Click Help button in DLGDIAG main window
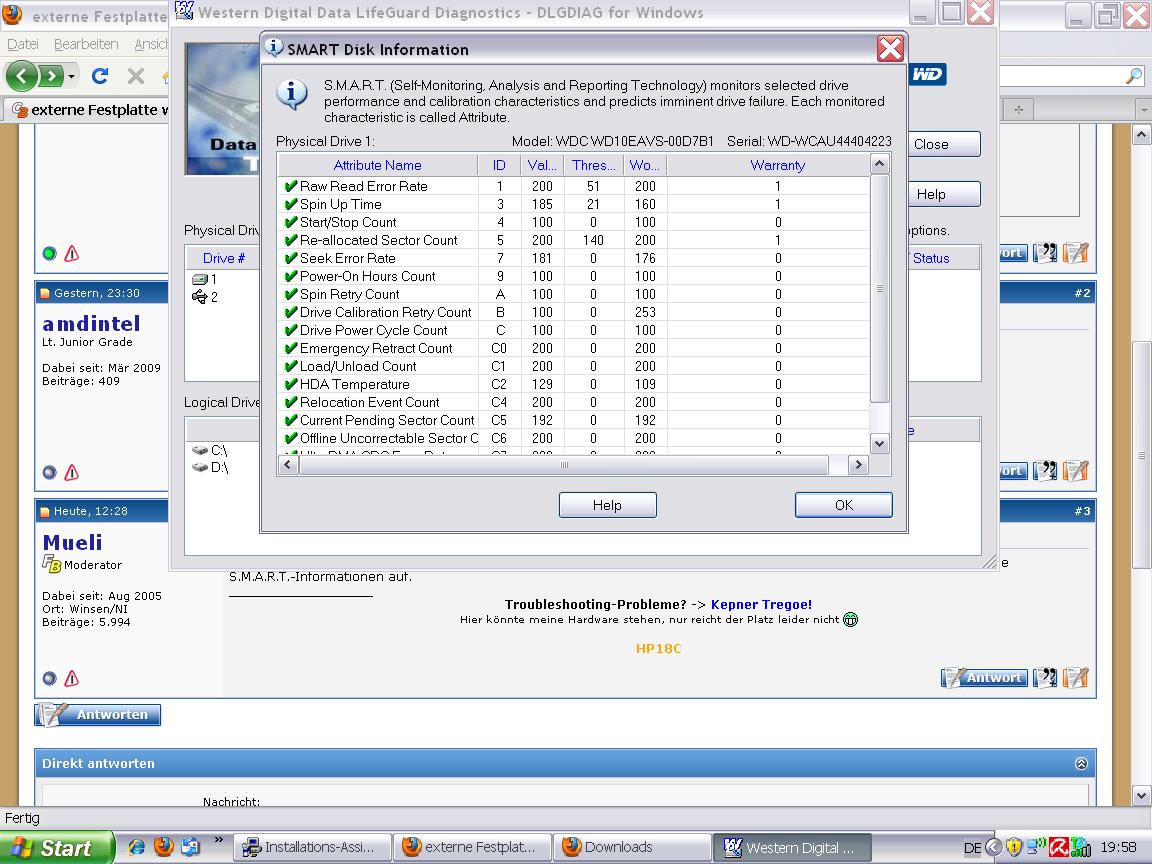Viewport: 1152px width, 864px height. (944, 194)
